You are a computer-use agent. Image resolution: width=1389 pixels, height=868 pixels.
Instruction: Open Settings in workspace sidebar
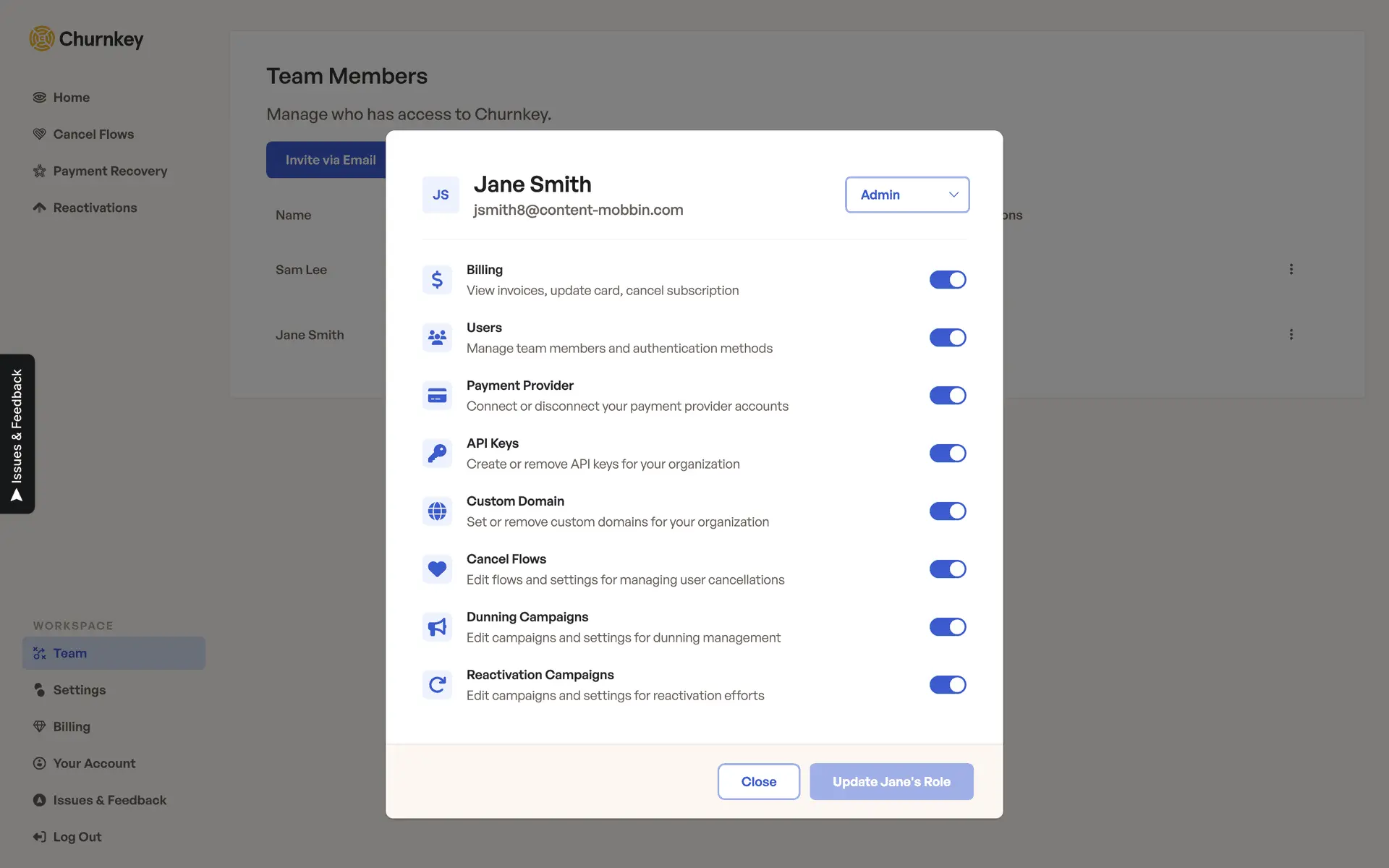coord(79,690)
